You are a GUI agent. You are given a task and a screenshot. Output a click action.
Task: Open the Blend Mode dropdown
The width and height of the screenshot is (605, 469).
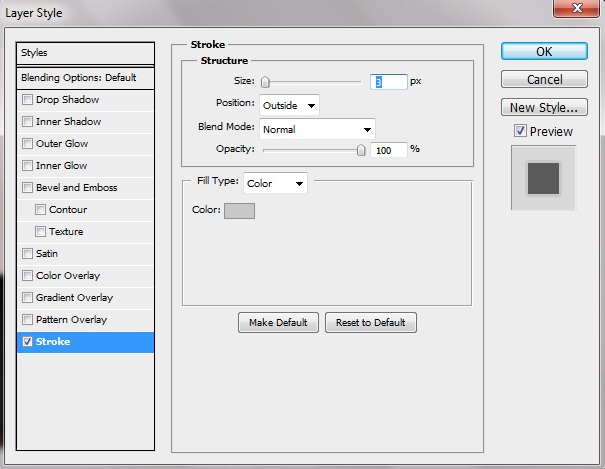(317, 129)
